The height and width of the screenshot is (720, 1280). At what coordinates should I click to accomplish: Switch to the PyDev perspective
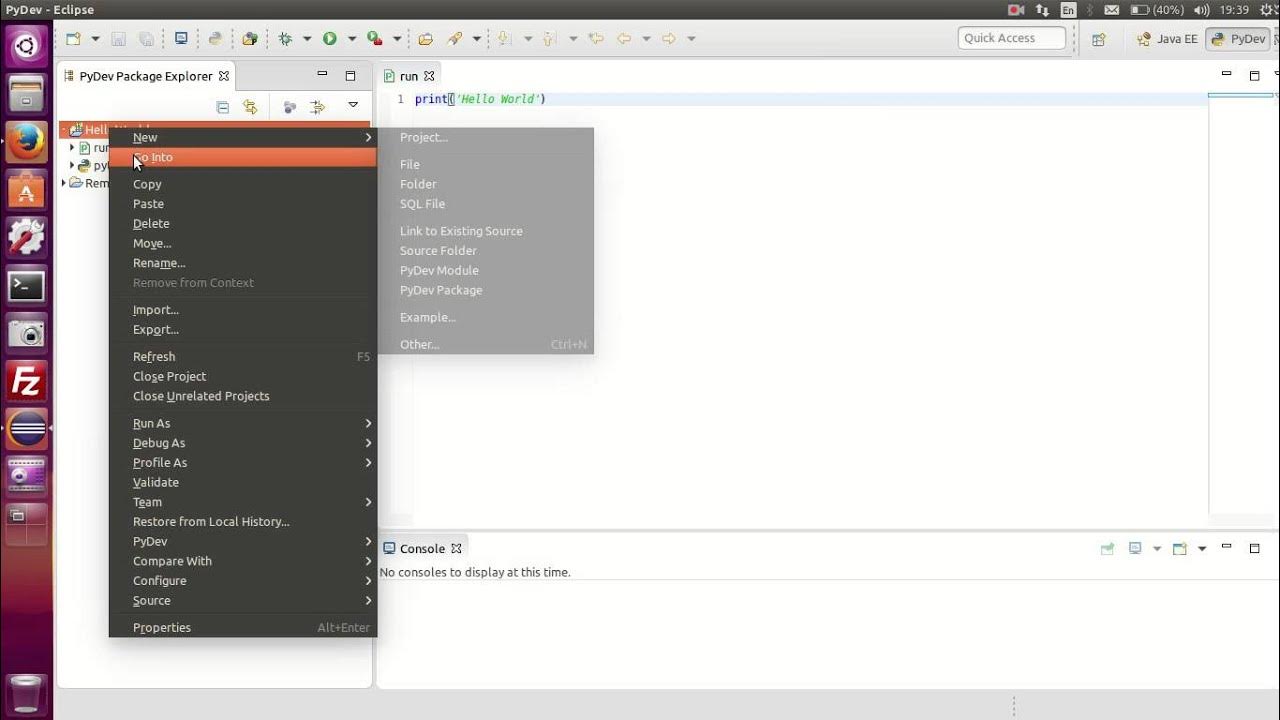pyautogui.click(x=1237, y=39)
